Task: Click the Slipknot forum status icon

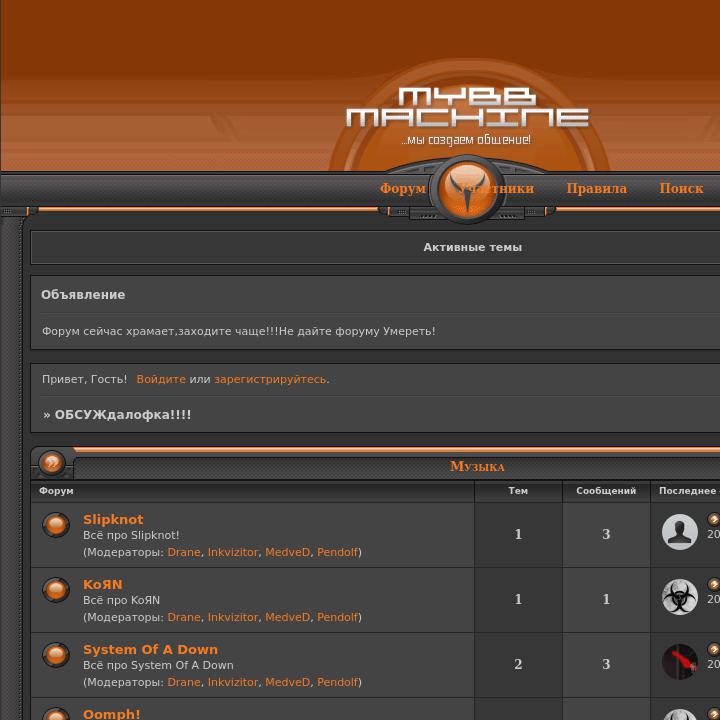Action: [56, 524]
